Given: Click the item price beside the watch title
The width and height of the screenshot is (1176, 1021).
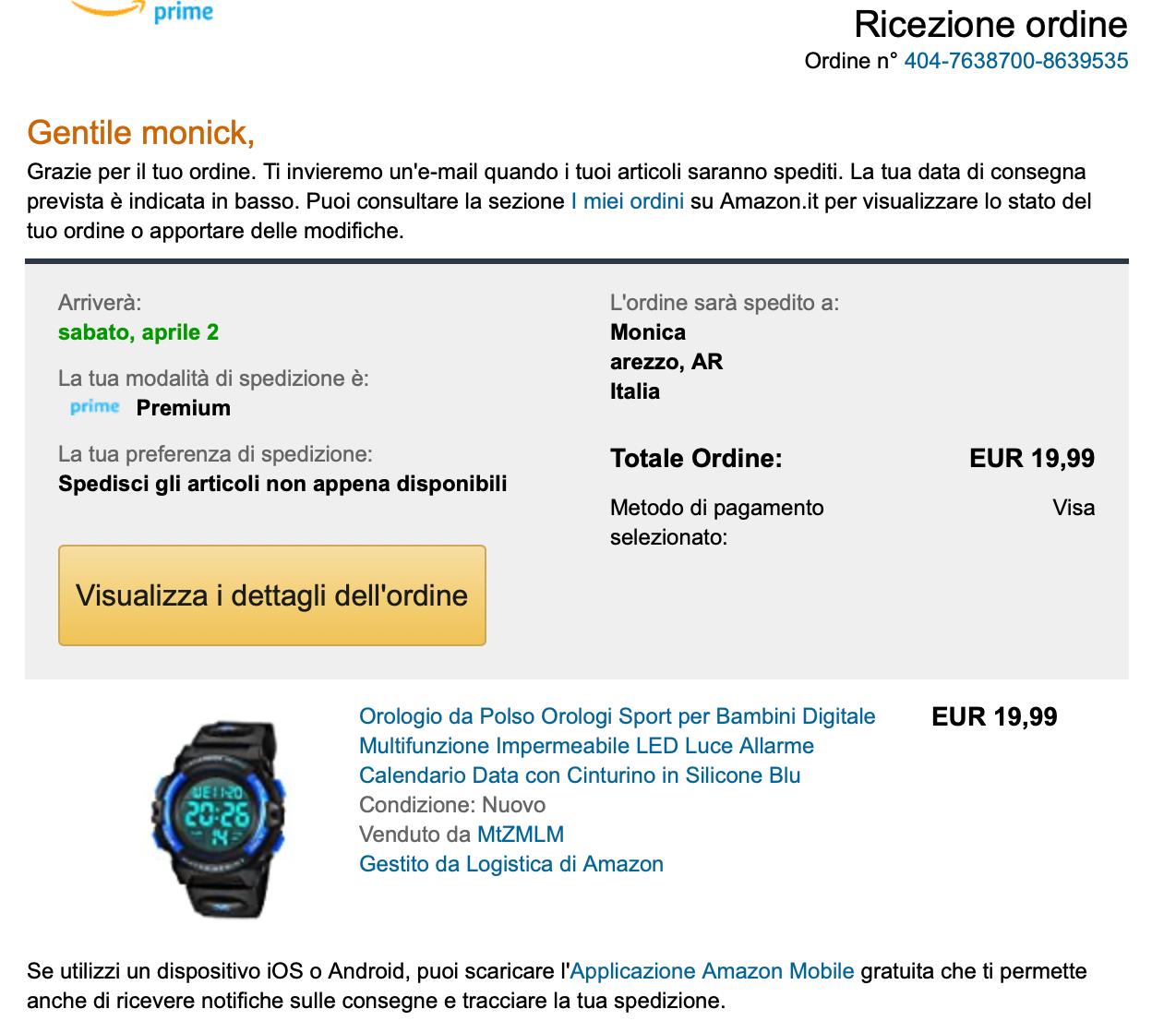Looking at the screenshot, I should 994,717.
